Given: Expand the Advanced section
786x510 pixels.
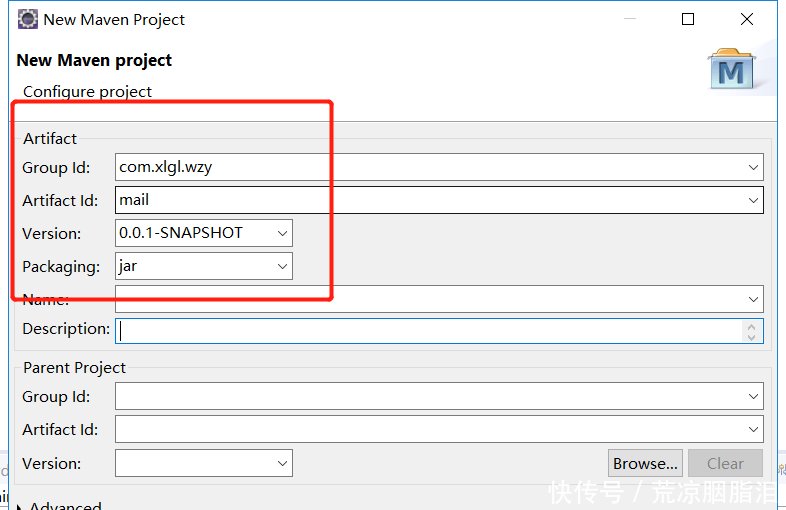Looking at the screenshot, I should coord(22,506).
